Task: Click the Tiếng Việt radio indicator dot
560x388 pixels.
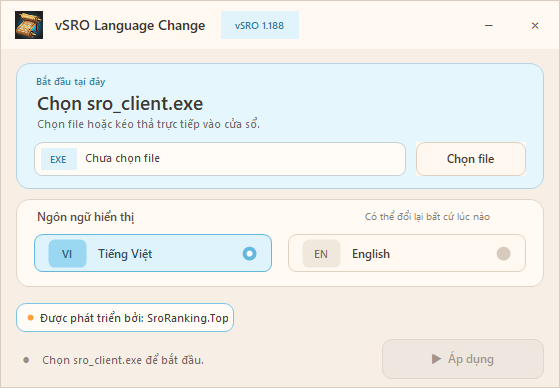Action: [x=249, y=254]
